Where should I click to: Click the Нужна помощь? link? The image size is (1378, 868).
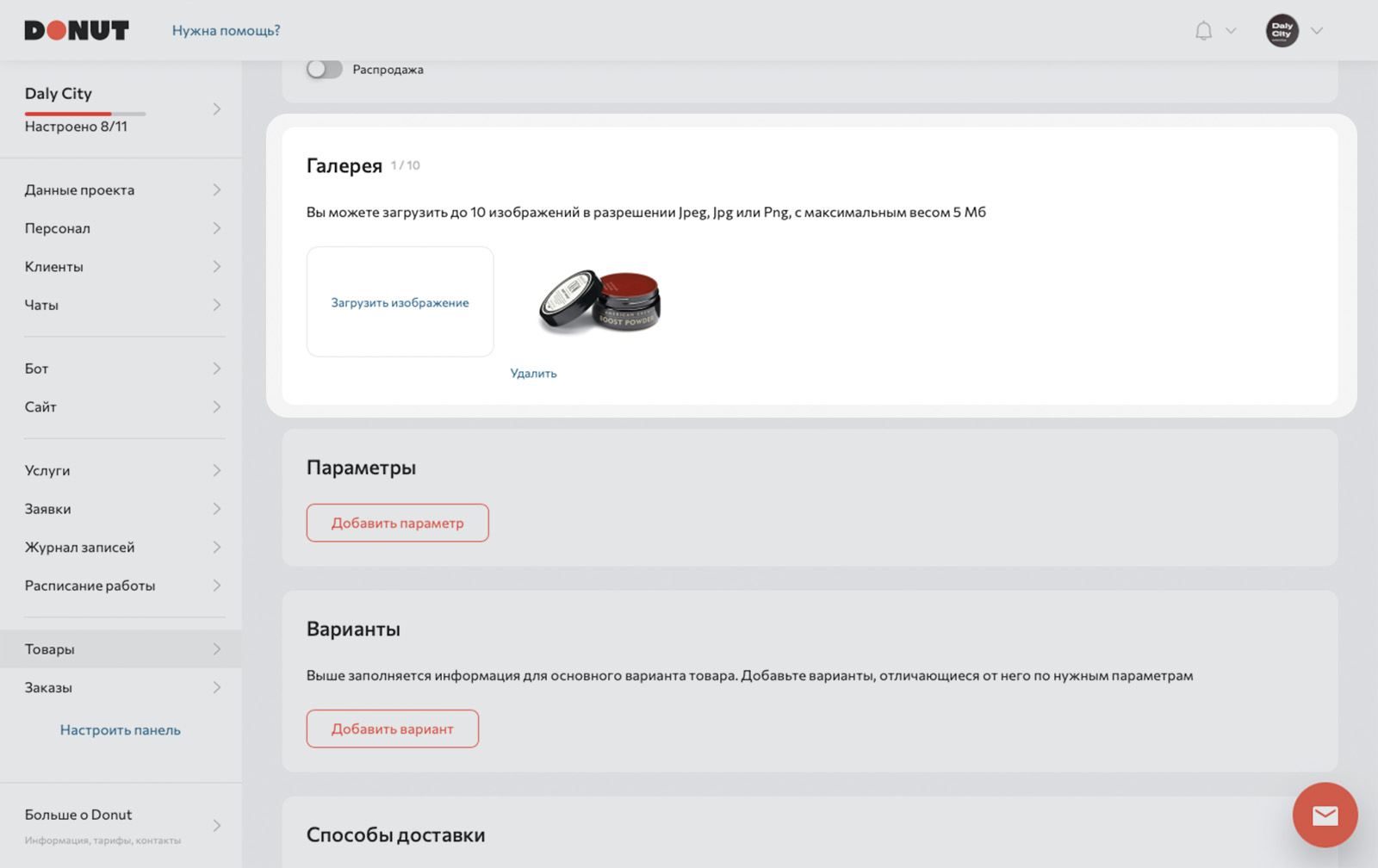(x=226, y=31)
